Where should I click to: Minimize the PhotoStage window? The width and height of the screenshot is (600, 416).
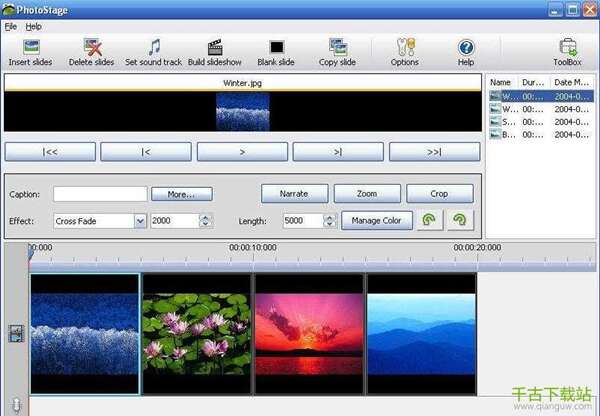pyautogui.click(x=555, y=10)
